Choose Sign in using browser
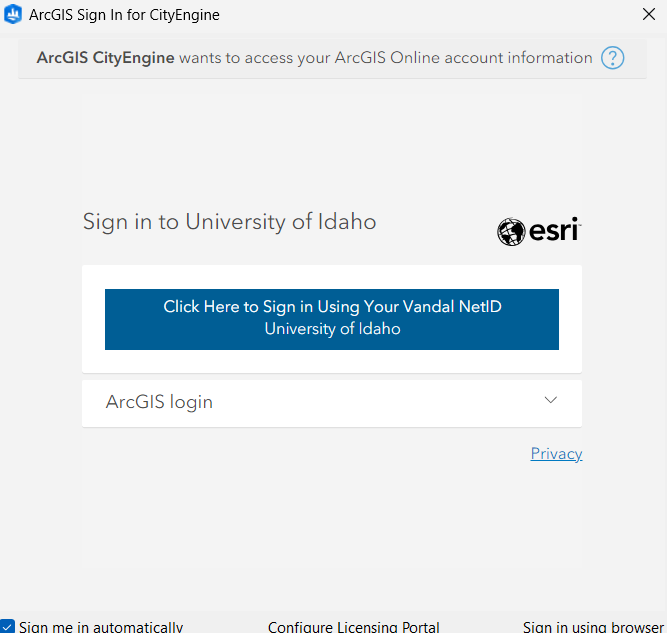The height and width of the screenshot is (633, 667). pyautogui.click(x=592, y=626)
